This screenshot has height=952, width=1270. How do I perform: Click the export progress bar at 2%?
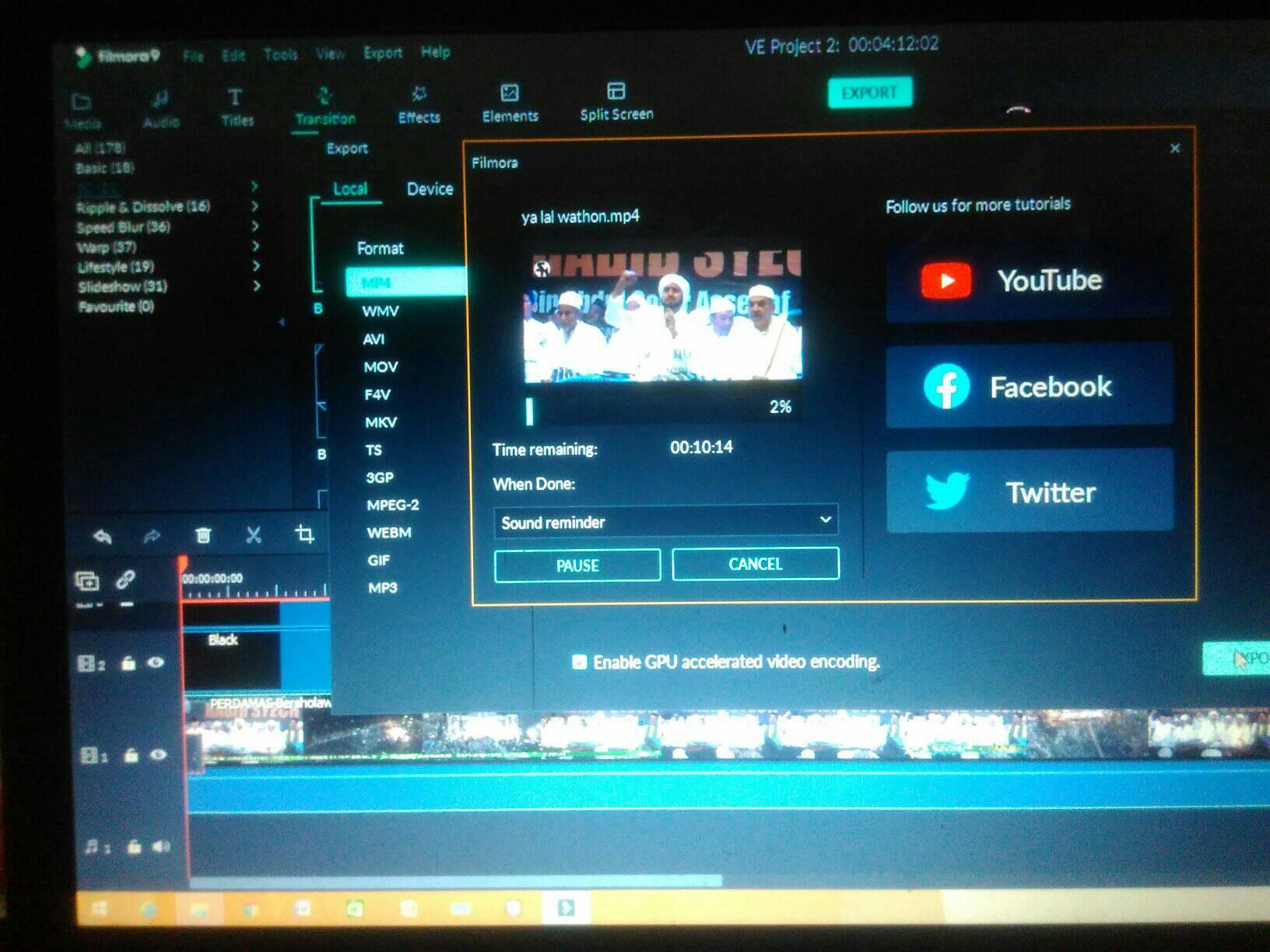point(662,408)
